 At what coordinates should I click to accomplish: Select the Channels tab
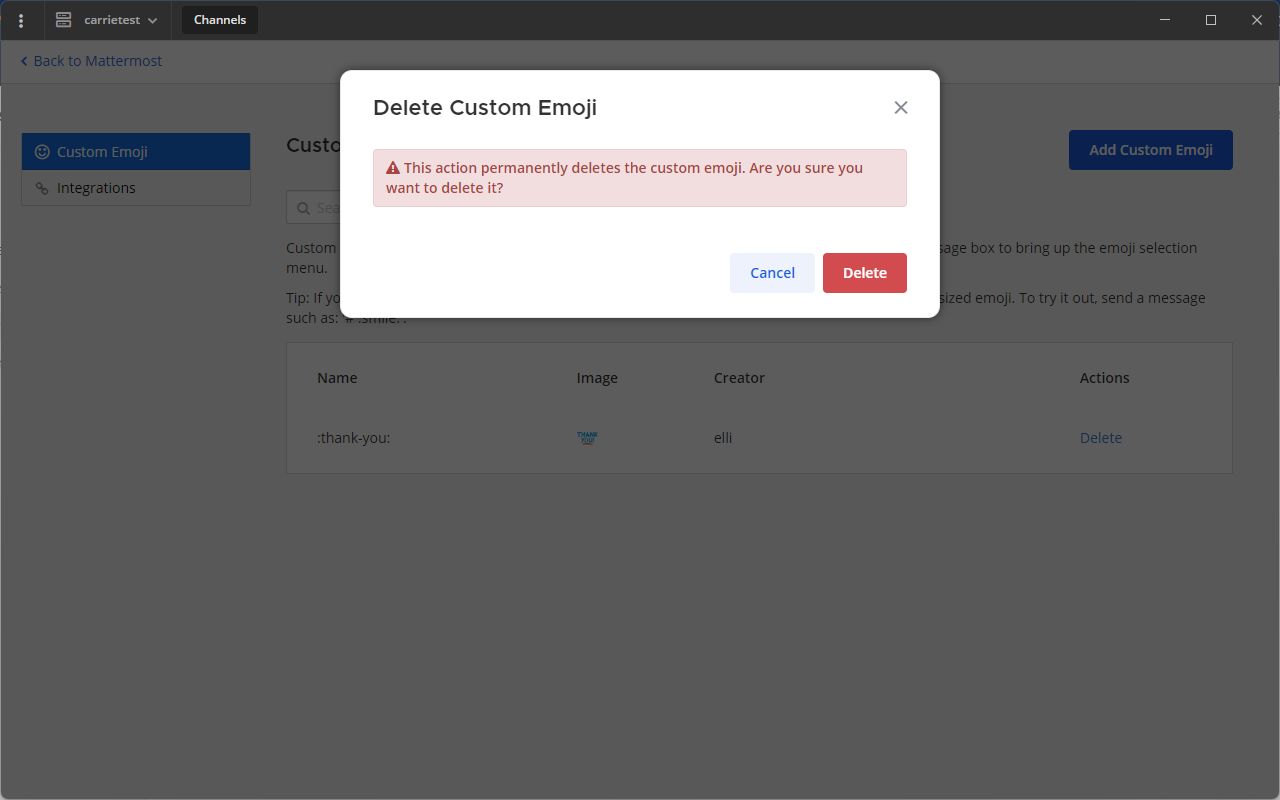click(219, 20)
